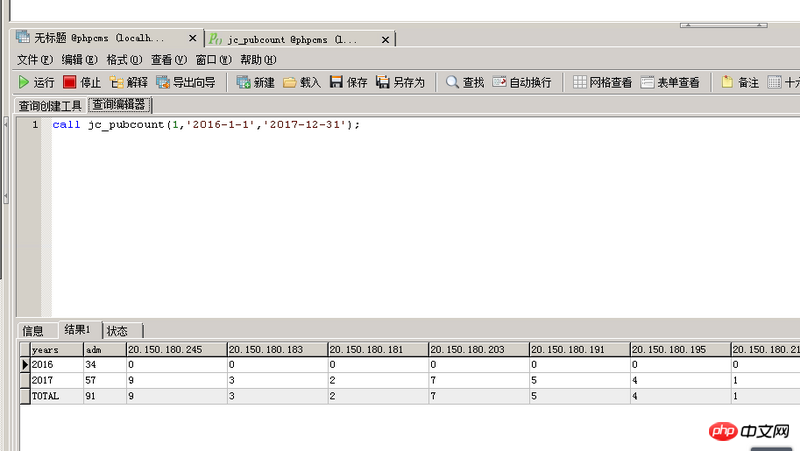Create a new query with 新建 icon
The image size is (800, 451).
coord(243,82)
